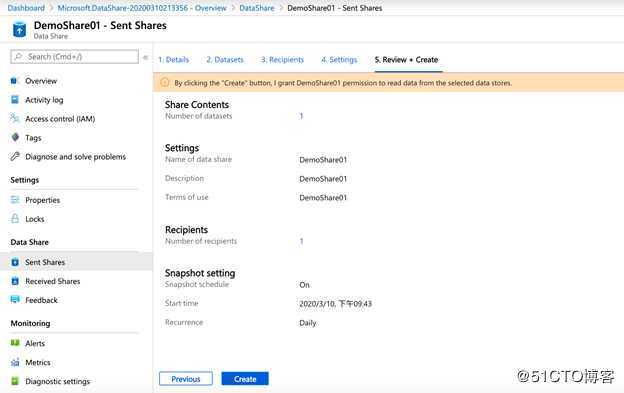Click the Description value DemoShare01
The width and height of the screenshot is (624, 393).
point(323,179)
